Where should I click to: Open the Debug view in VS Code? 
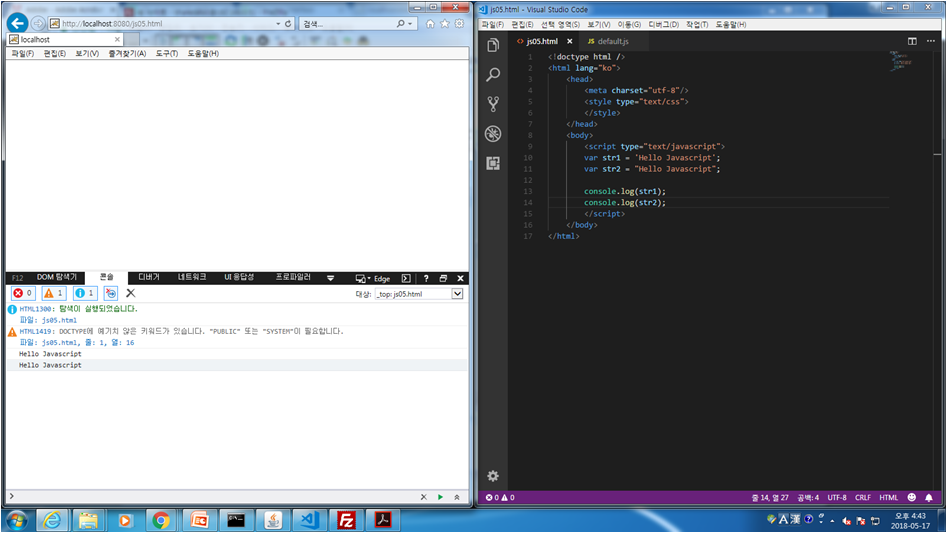coord(493,133)
